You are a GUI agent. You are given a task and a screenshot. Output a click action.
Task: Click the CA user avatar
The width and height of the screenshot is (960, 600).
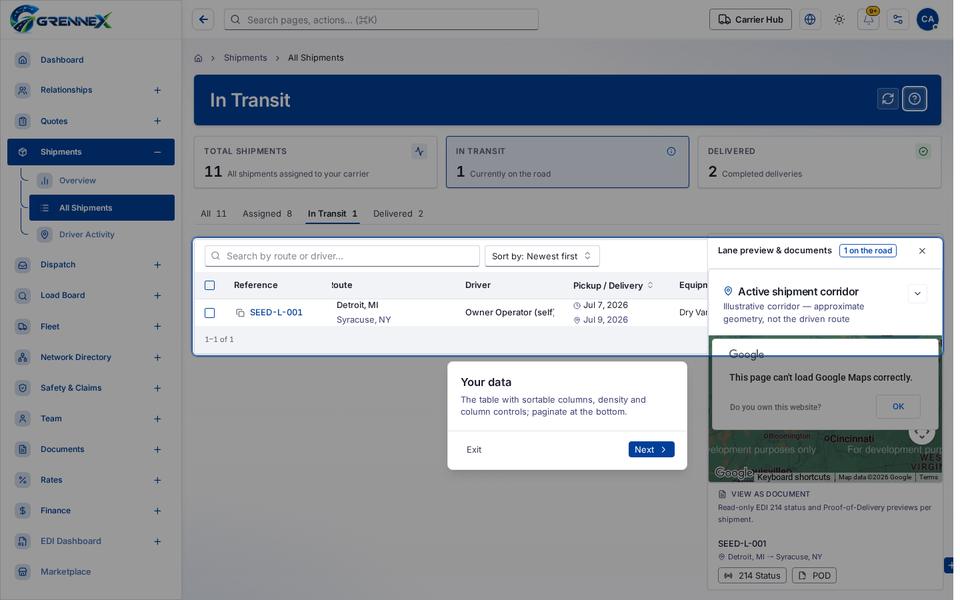[927, 20]
